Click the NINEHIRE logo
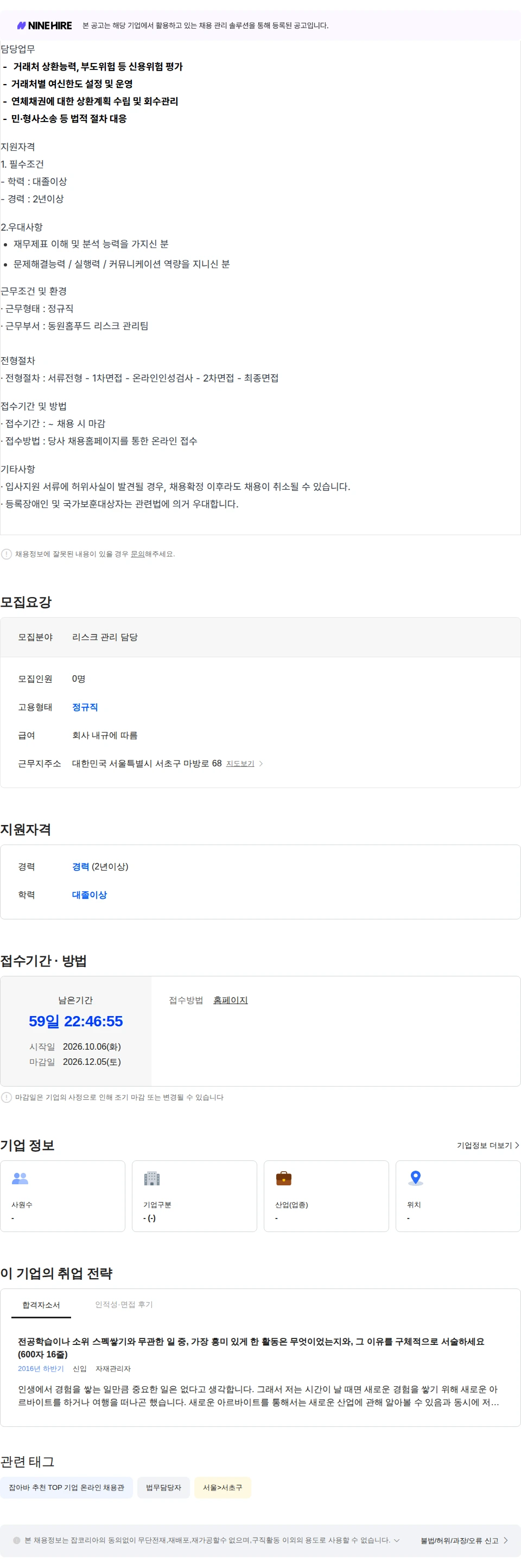Image resolution: width=521 pixels, height=1568 pixels. [45, 26]
